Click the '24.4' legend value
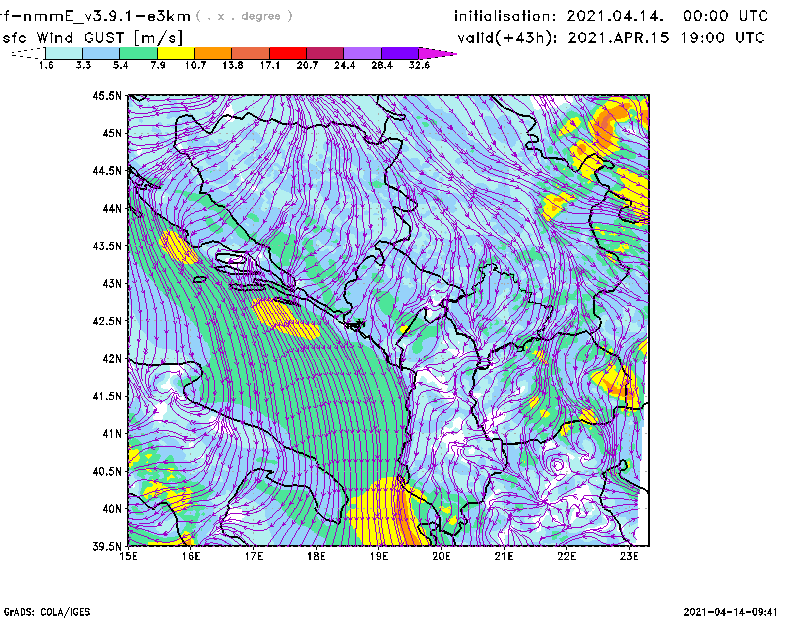This screenshot has height=618, width=800. click(x=344, y=65)
